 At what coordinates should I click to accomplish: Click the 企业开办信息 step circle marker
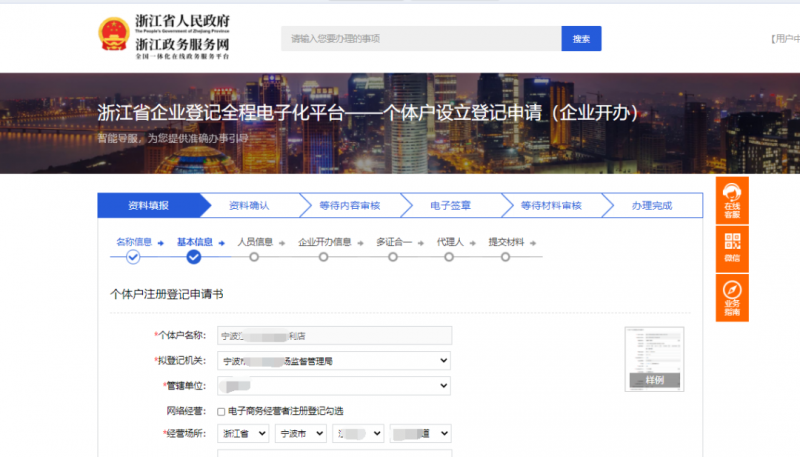[x=323, y=257]
